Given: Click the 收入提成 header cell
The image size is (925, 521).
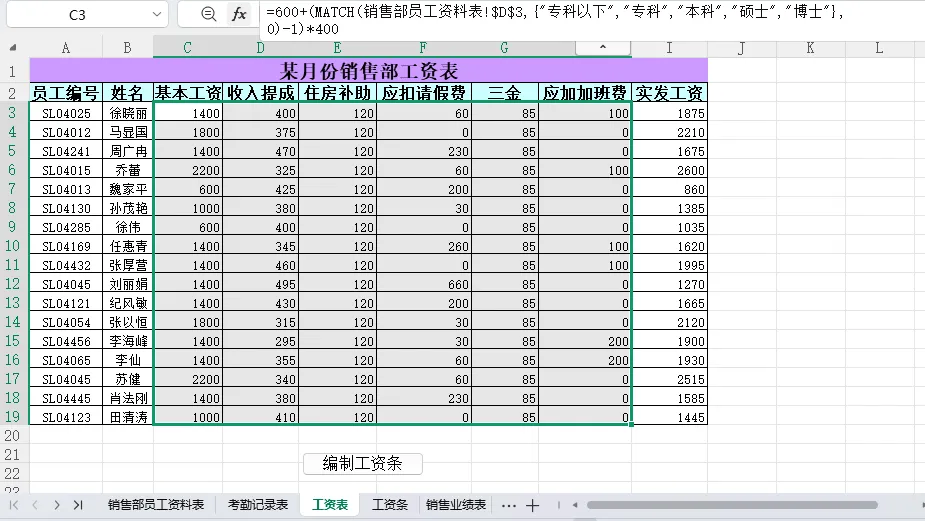Looking at the screenshot, I should (x=260, y=93).
